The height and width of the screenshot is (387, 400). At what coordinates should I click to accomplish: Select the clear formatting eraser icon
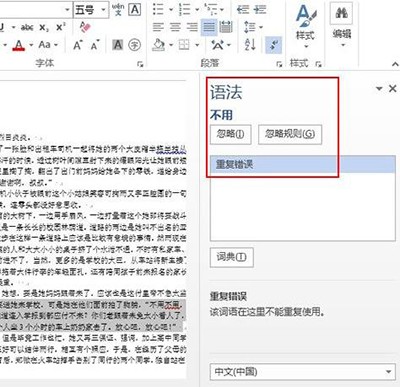pyautogui.click(x=85, y=27)
